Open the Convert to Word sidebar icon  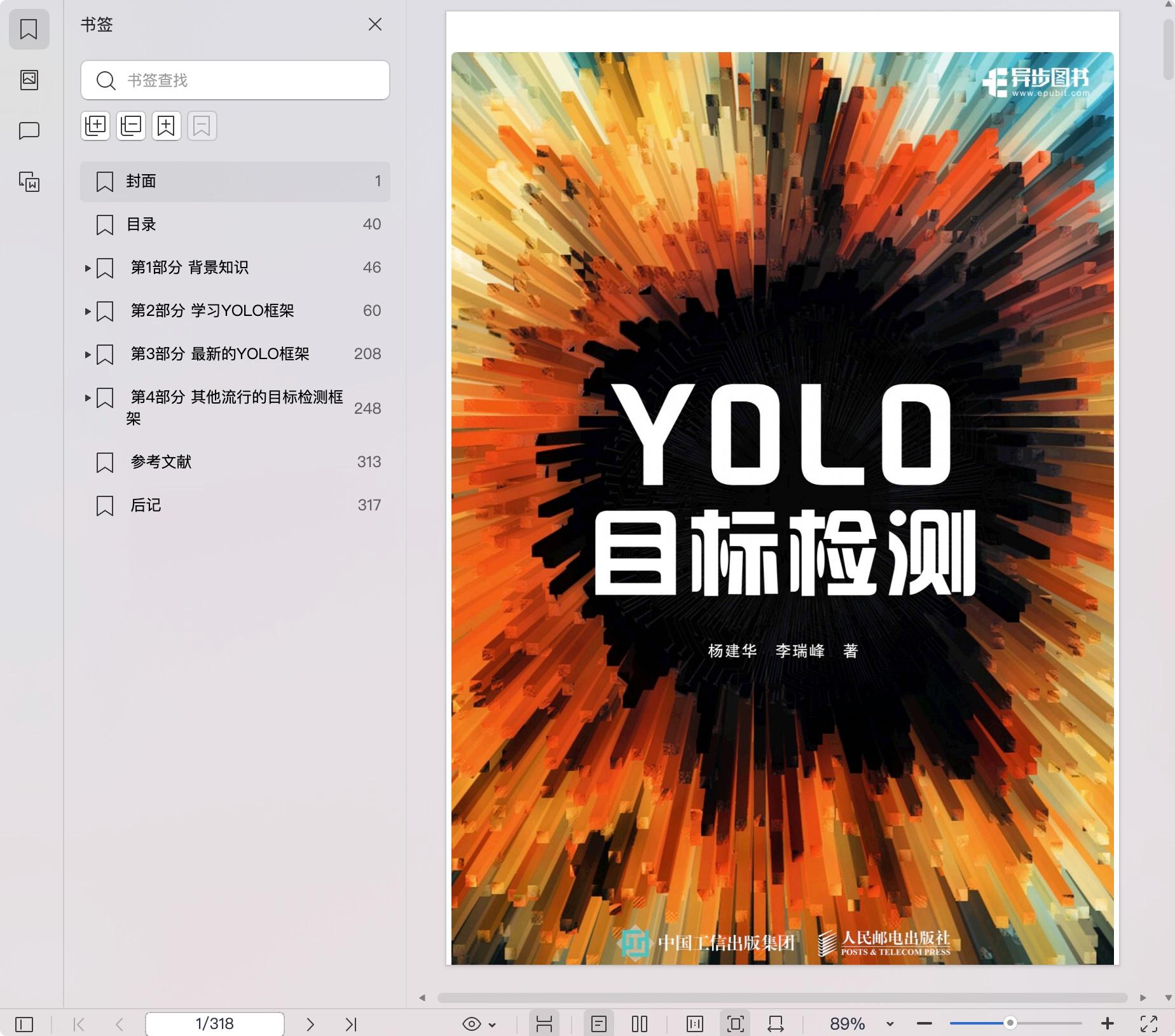pos(29,182)
